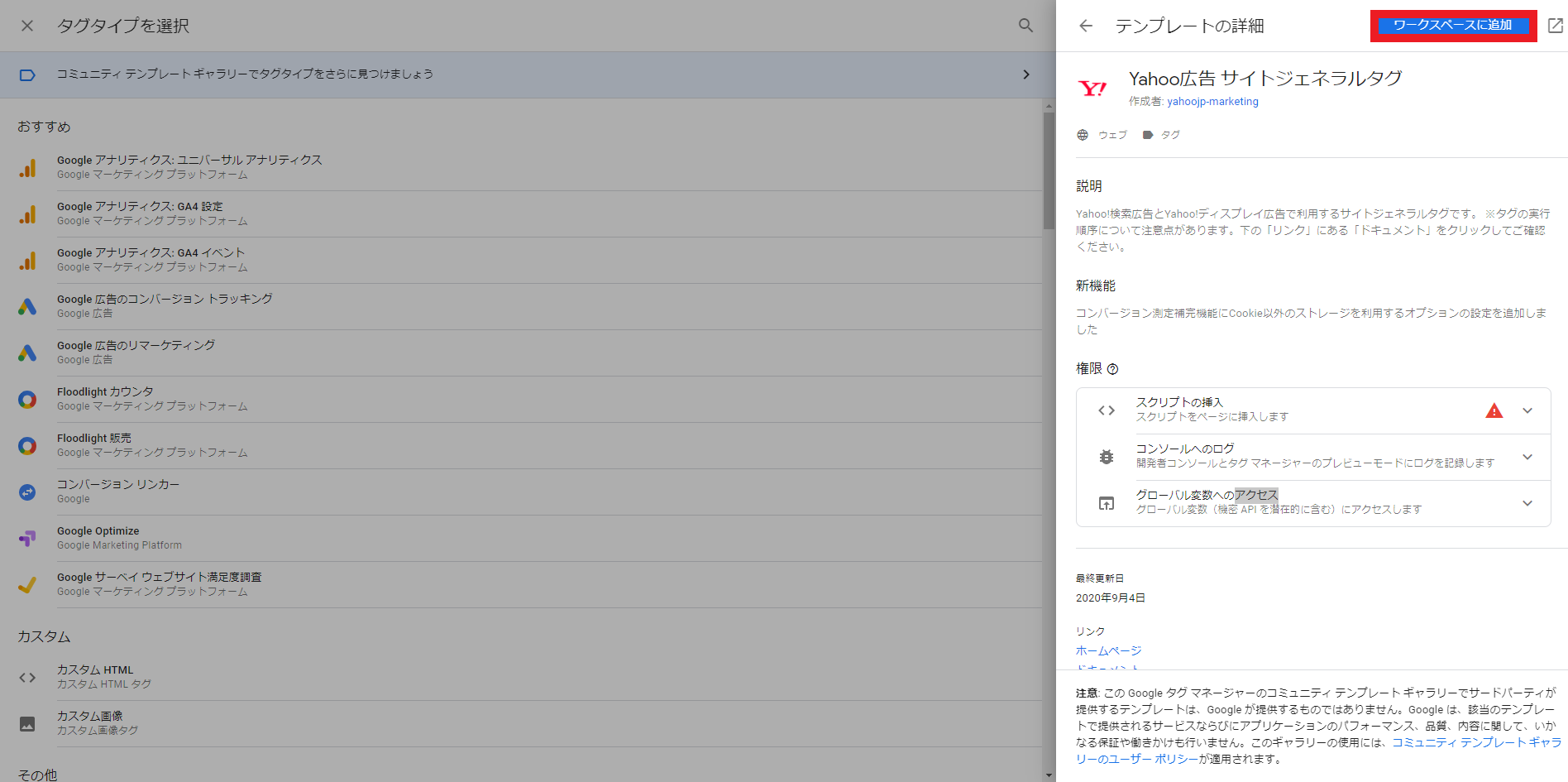Choose Google 広告のリマーケティング icon

coord(27,353)
